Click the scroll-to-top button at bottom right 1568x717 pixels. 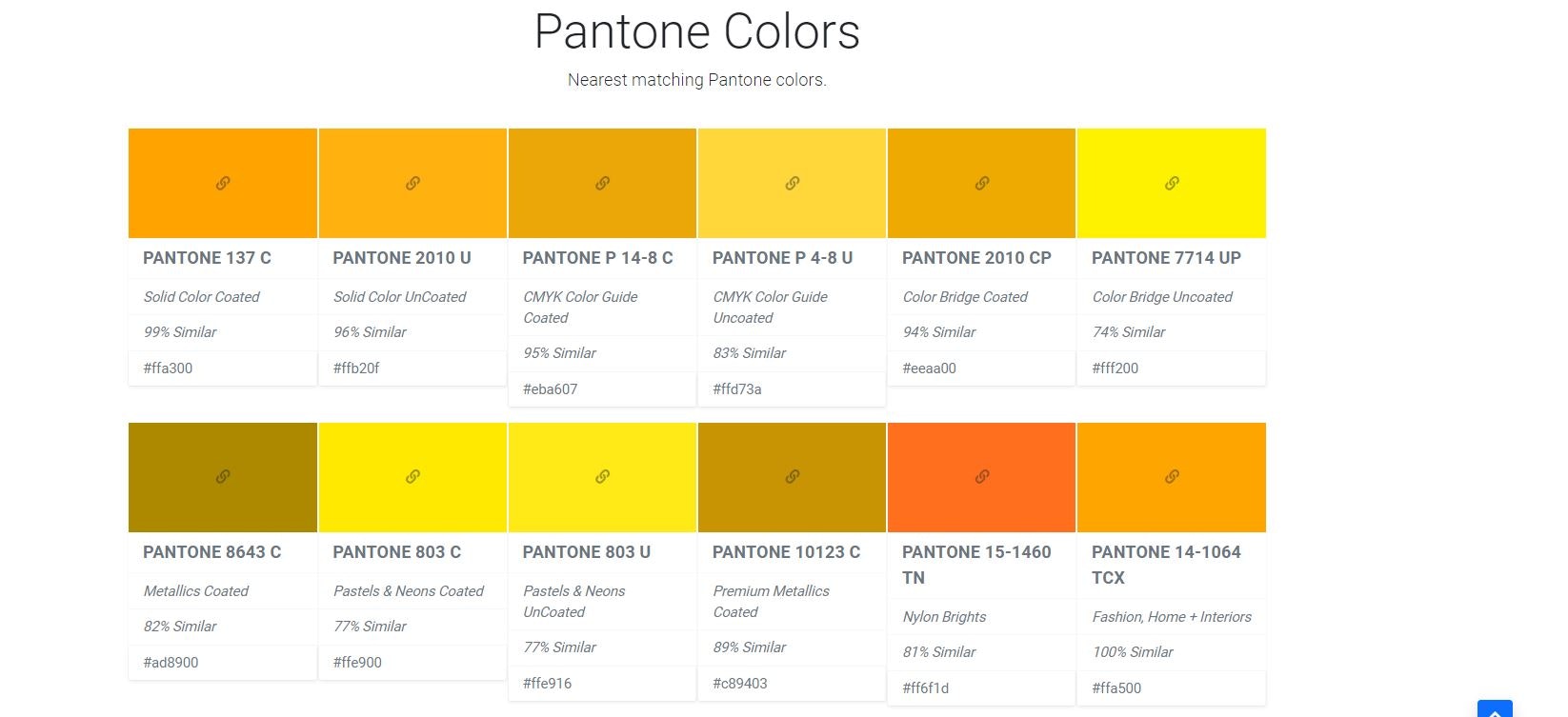coord(1495,708)
